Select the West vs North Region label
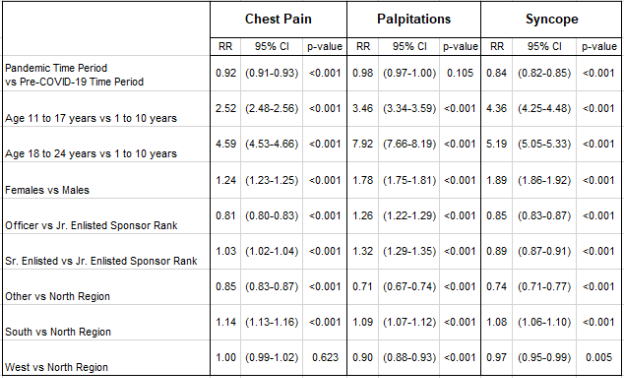 click(57, 367)
